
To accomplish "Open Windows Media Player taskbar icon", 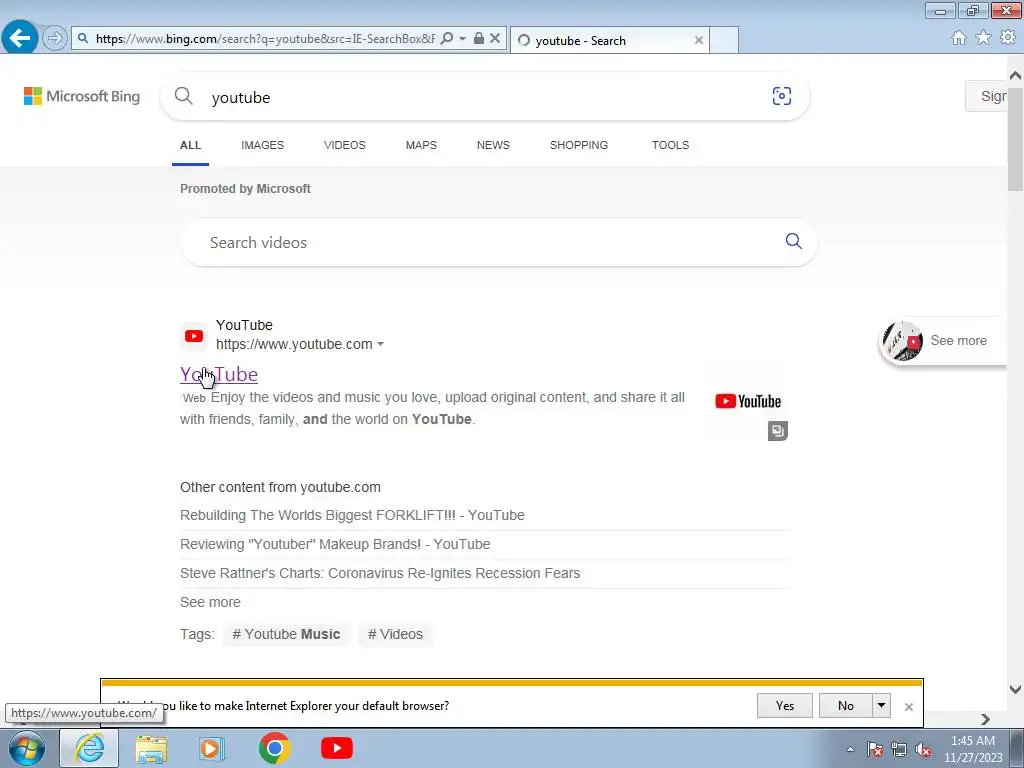I will (x=212, y=748).
